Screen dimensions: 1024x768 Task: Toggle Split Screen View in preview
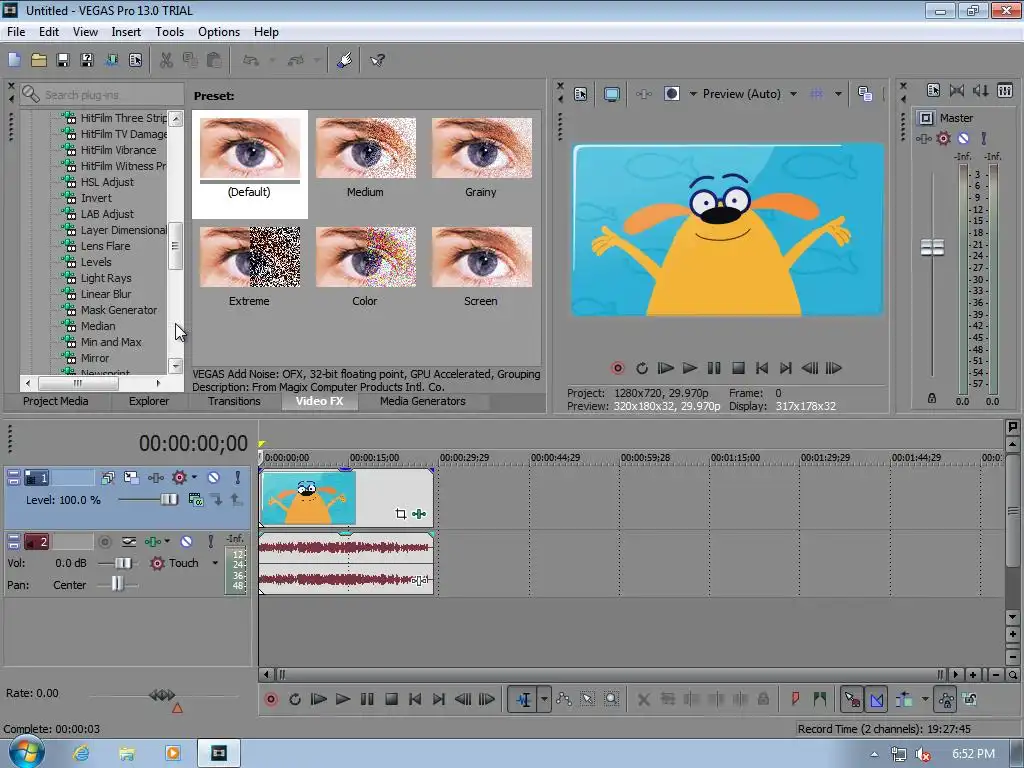[671, 94]
